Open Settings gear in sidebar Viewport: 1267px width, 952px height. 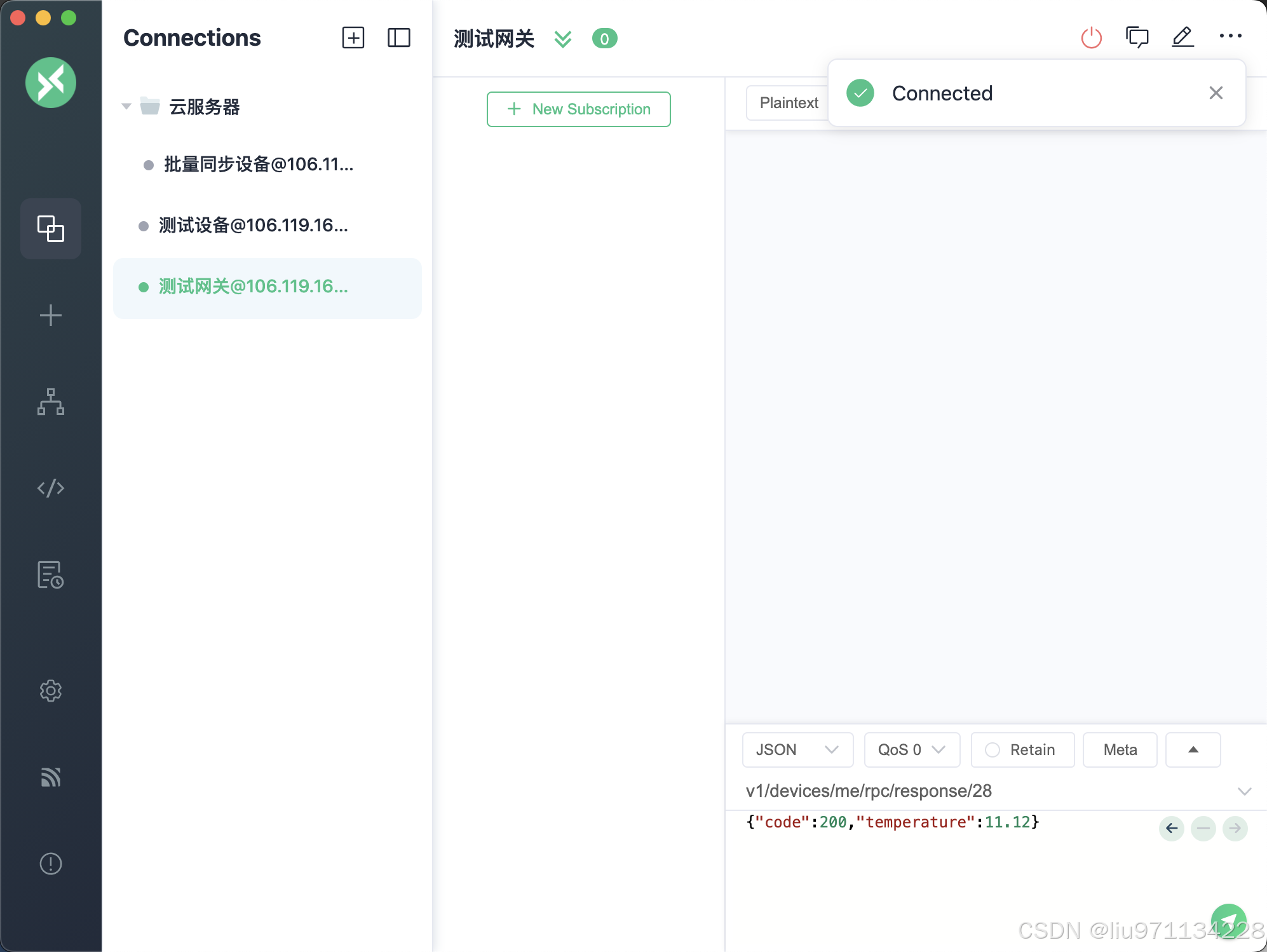tap(51, 691)
